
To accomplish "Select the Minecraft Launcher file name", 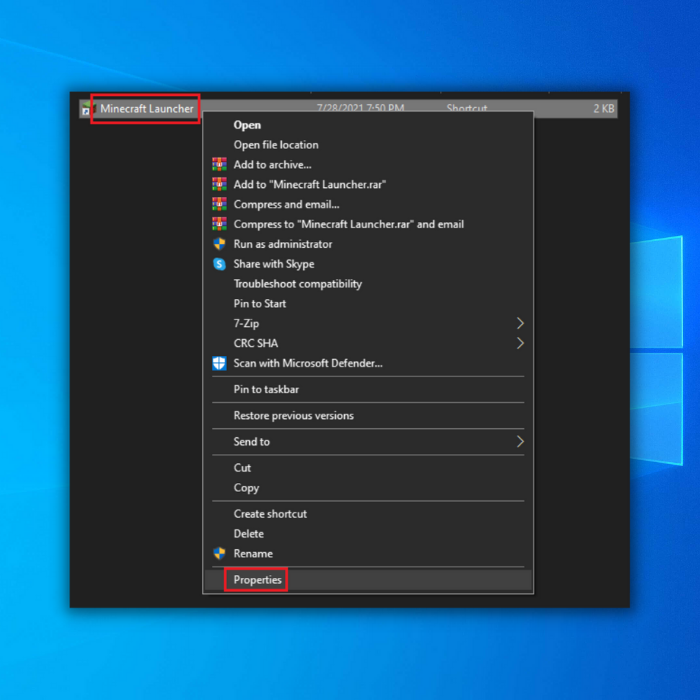I will 146,109.
